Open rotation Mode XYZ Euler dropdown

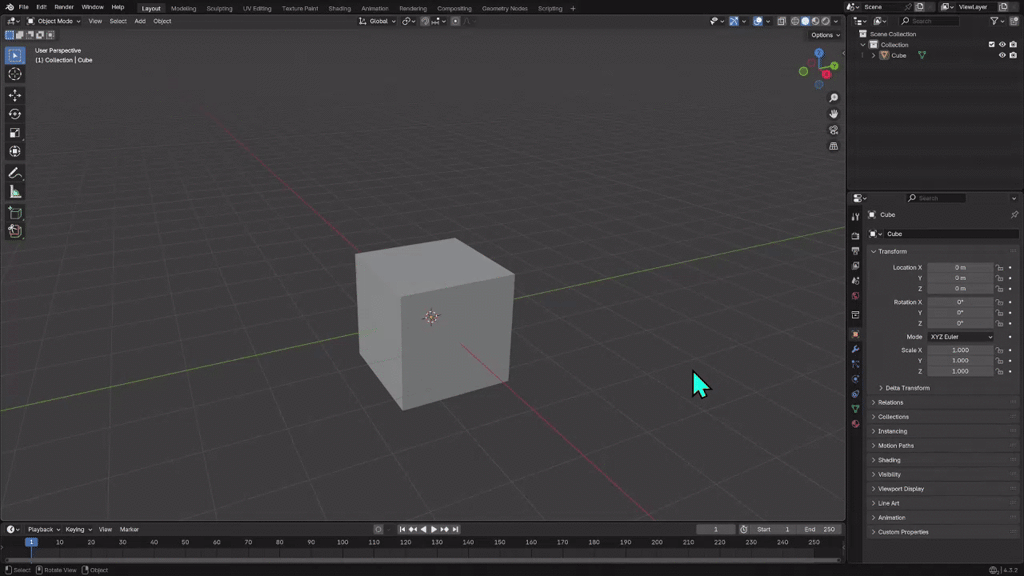coord(961,337)
